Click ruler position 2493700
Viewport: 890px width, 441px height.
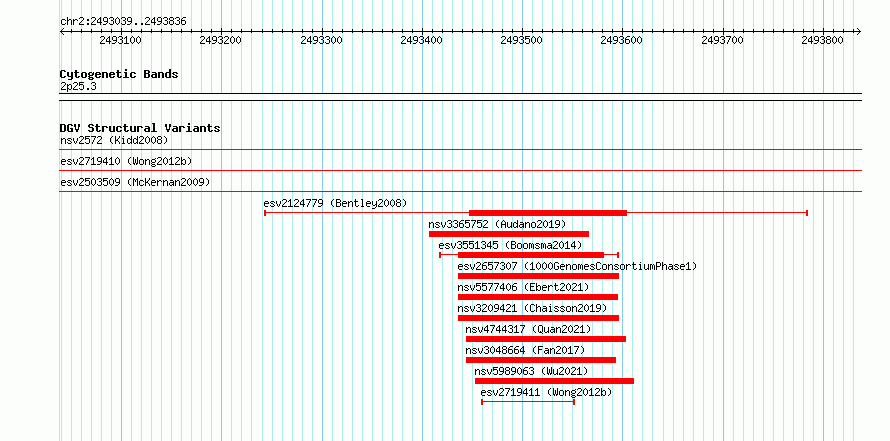[x=723, y=40]
